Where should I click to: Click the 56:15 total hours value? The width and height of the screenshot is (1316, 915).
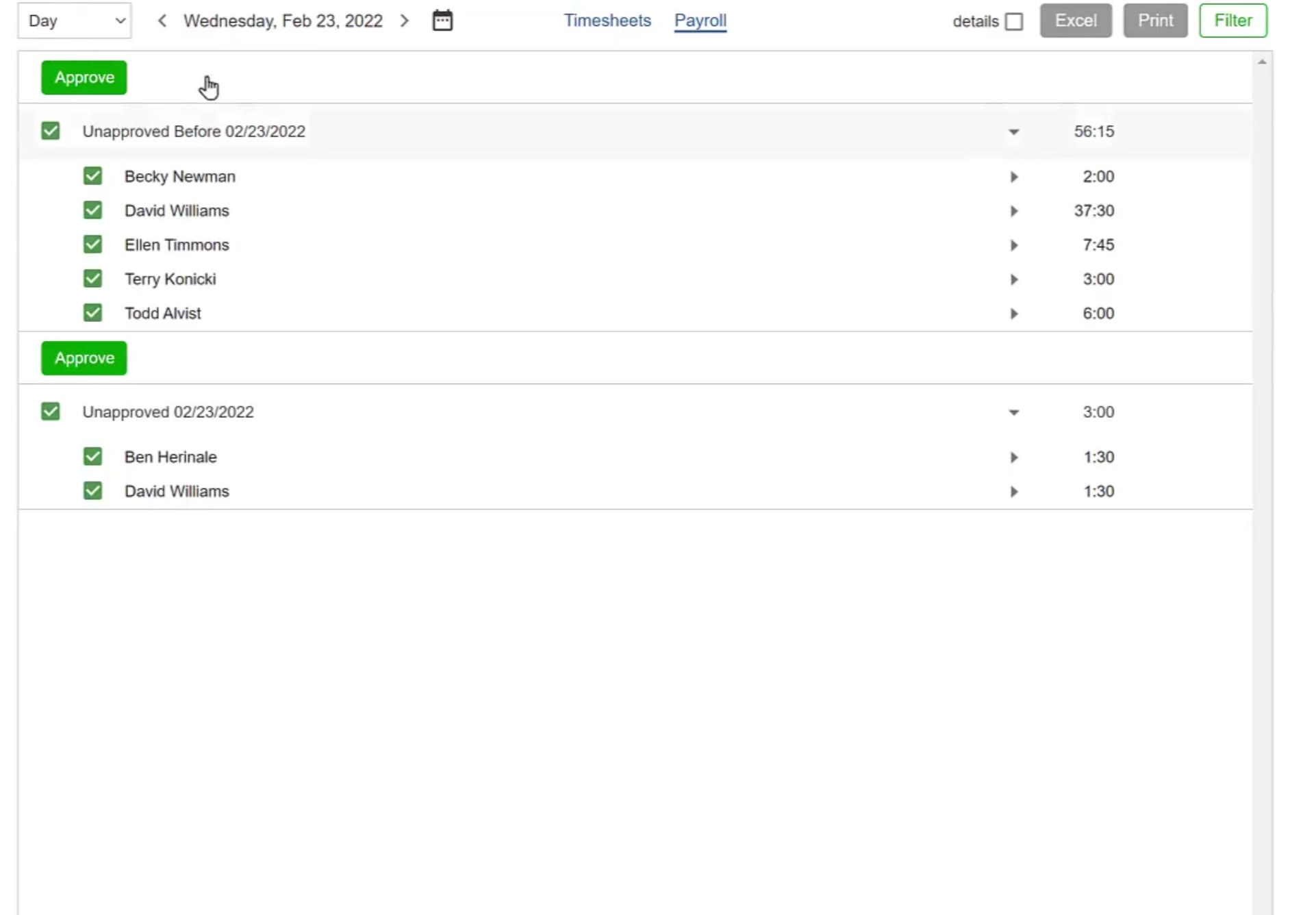point(1093,131)
